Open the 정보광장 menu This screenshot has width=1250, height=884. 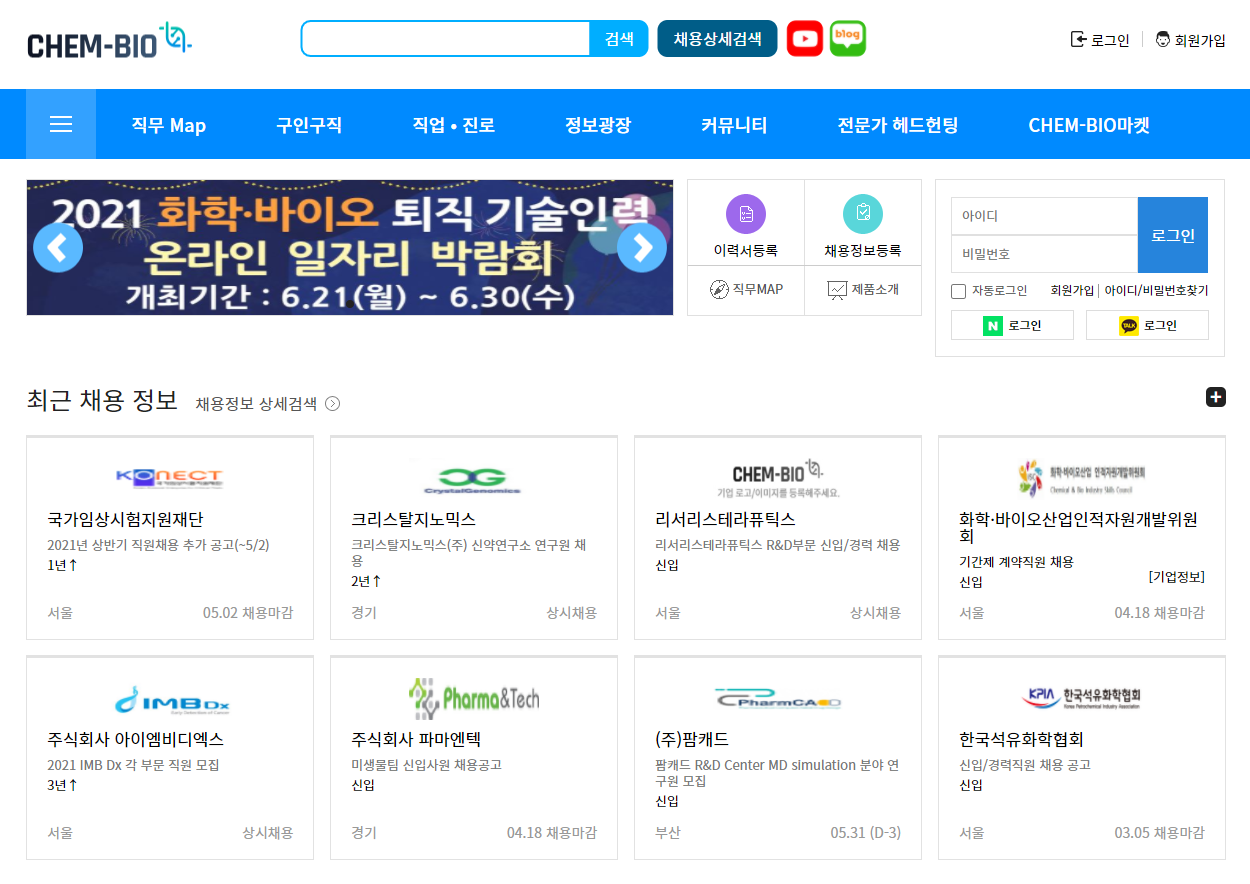(x=598, y=125)
